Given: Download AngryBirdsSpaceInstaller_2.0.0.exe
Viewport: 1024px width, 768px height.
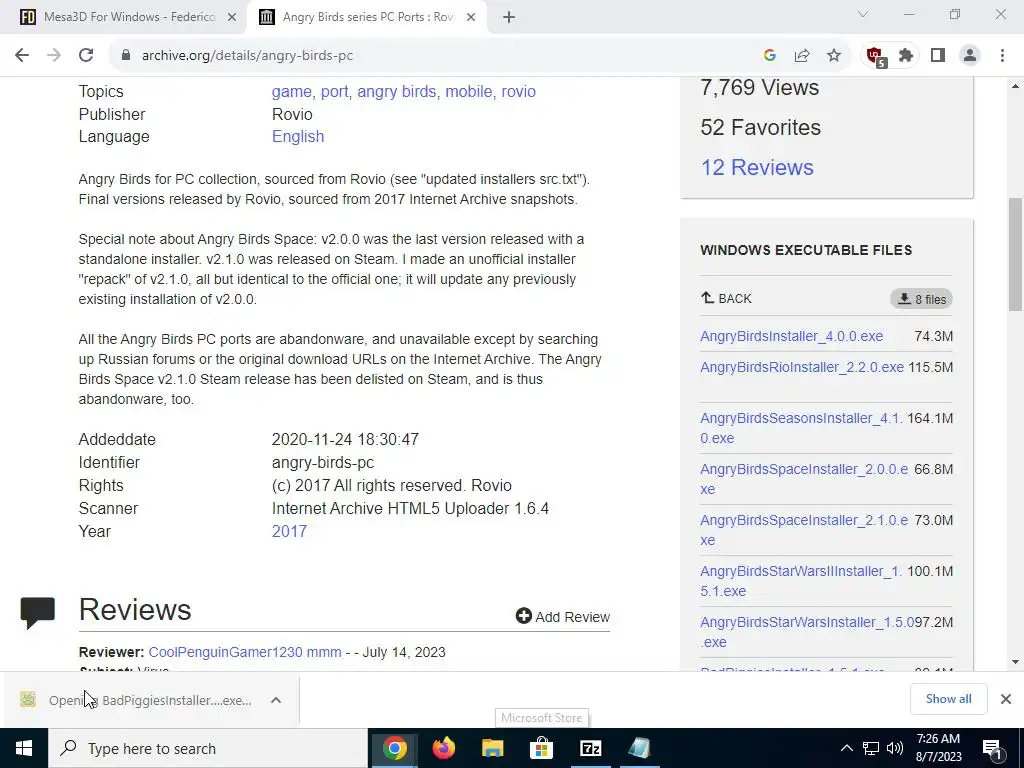Looking at the screenshot, I should (x=804, y=479).
